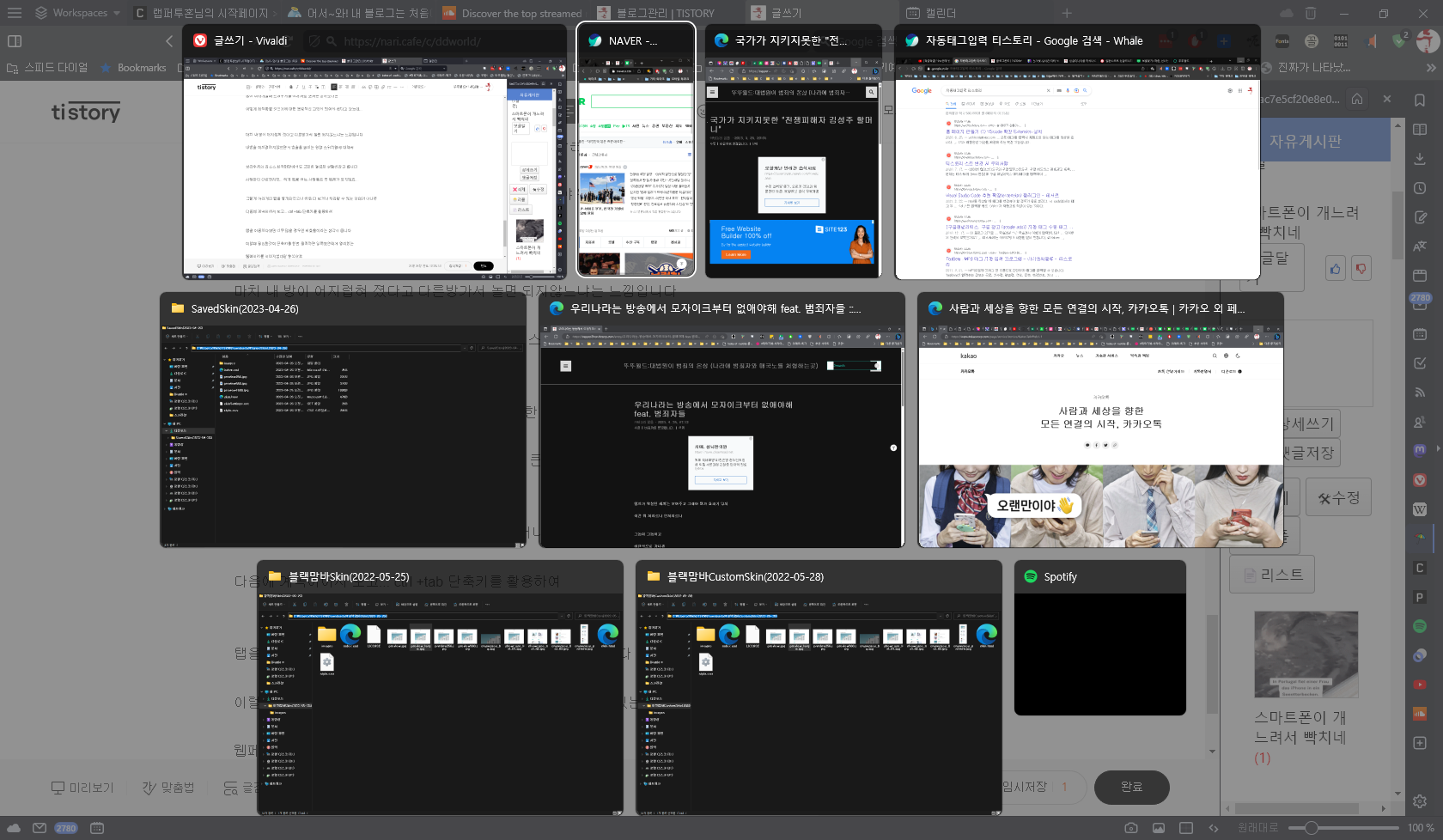Screen dimensions: 1443x840
Task: Reset zoom with 원래대로
Action: [x=1258, y=828]
